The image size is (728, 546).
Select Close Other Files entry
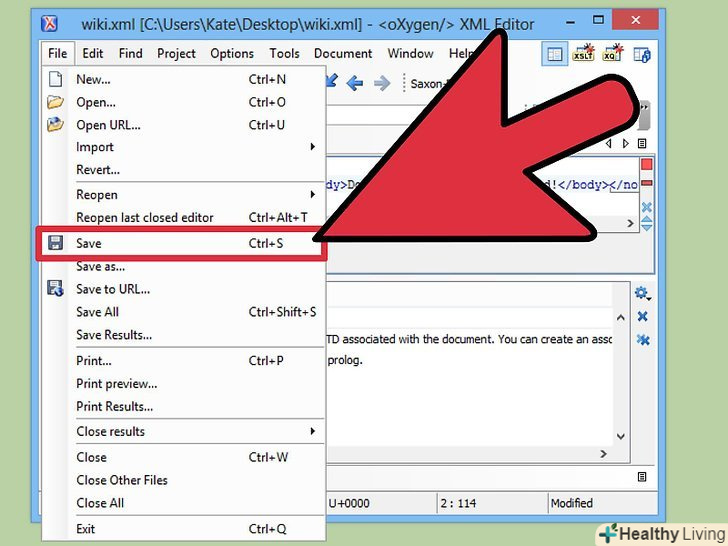point(183,480)
